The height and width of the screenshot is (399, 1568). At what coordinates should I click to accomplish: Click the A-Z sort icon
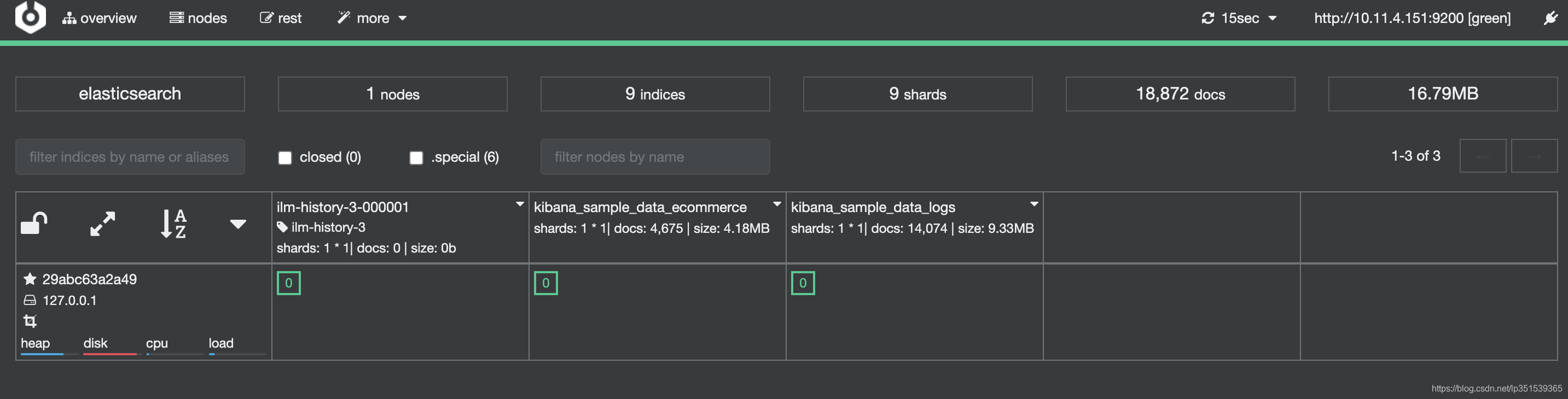(173, 224)
